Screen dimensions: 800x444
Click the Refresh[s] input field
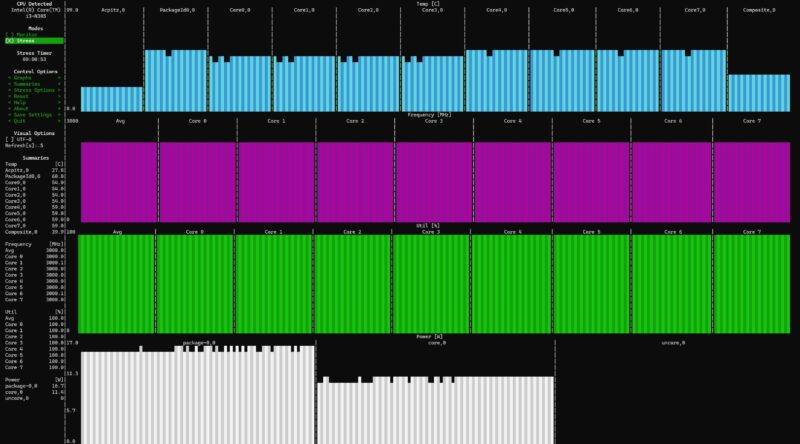(24, 145)
